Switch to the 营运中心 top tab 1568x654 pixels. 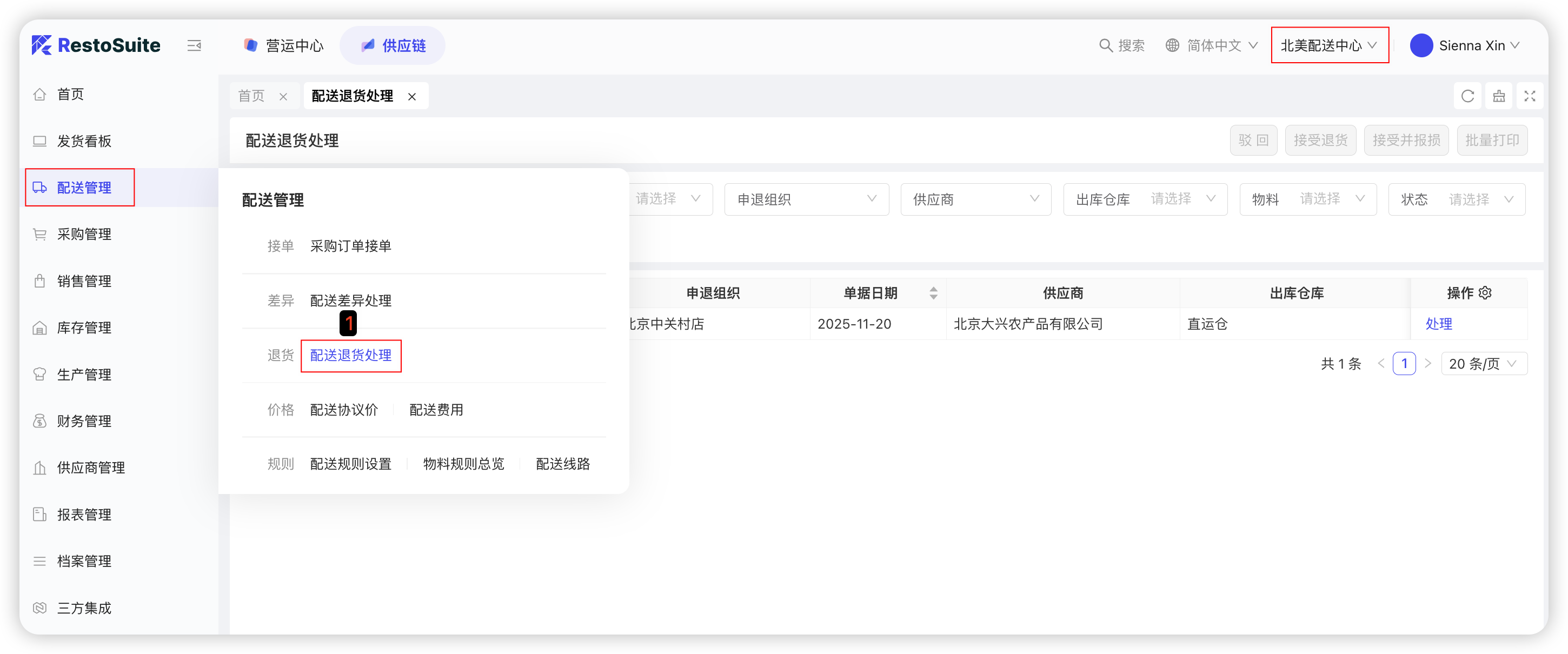[284, 45]
